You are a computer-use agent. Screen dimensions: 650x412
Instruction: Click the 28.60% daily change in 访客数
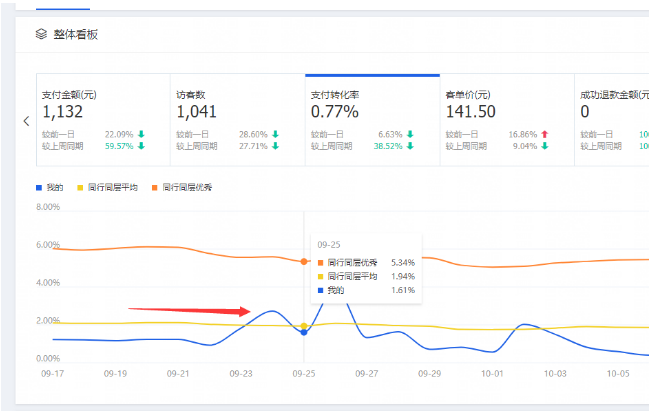pos(253,134)
